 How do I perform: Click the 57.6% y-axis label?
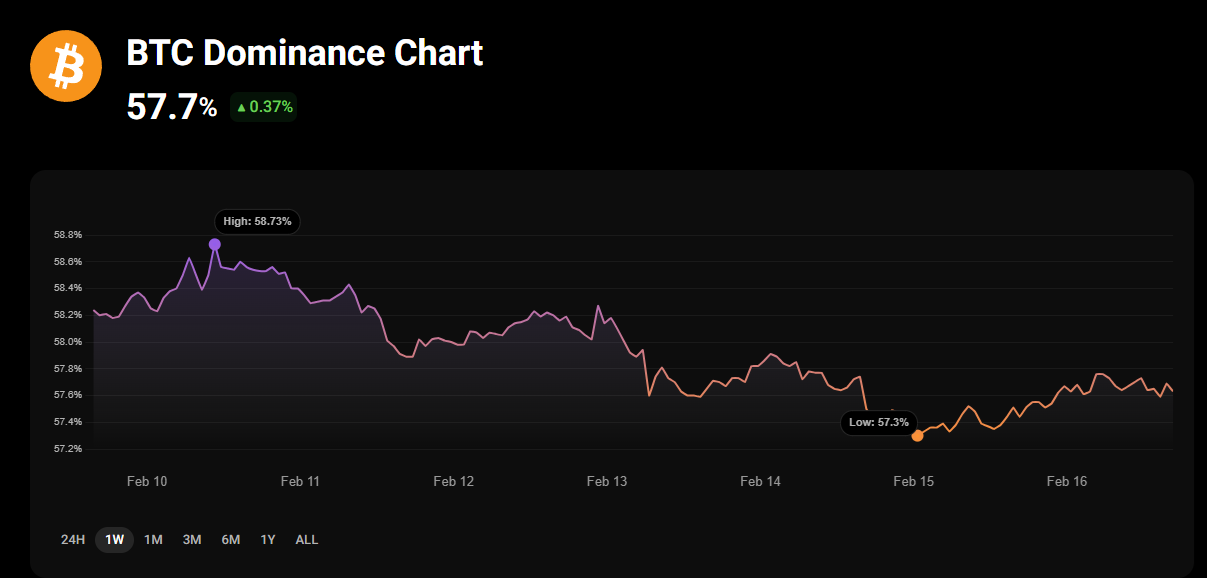68,395
